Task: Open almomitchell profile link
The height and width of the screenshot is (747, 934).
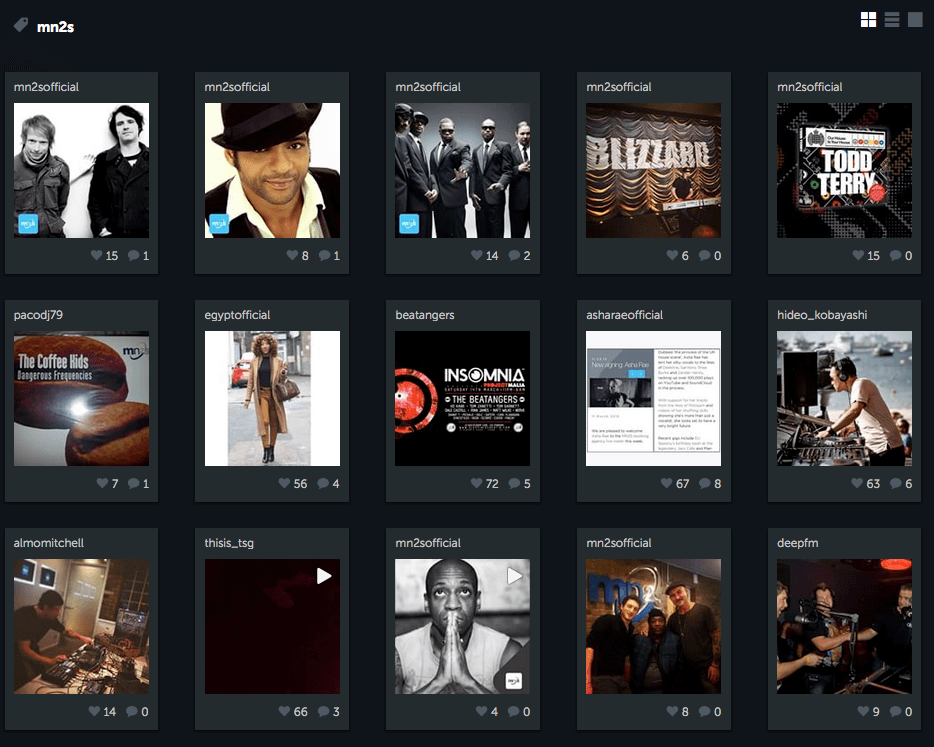Action: coord(49,543)
